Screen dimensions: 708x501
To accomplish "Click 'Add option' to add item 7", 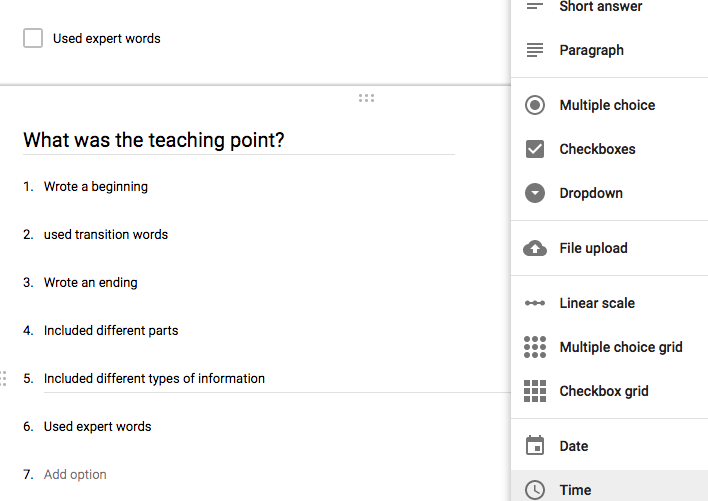I will [75, 474].
